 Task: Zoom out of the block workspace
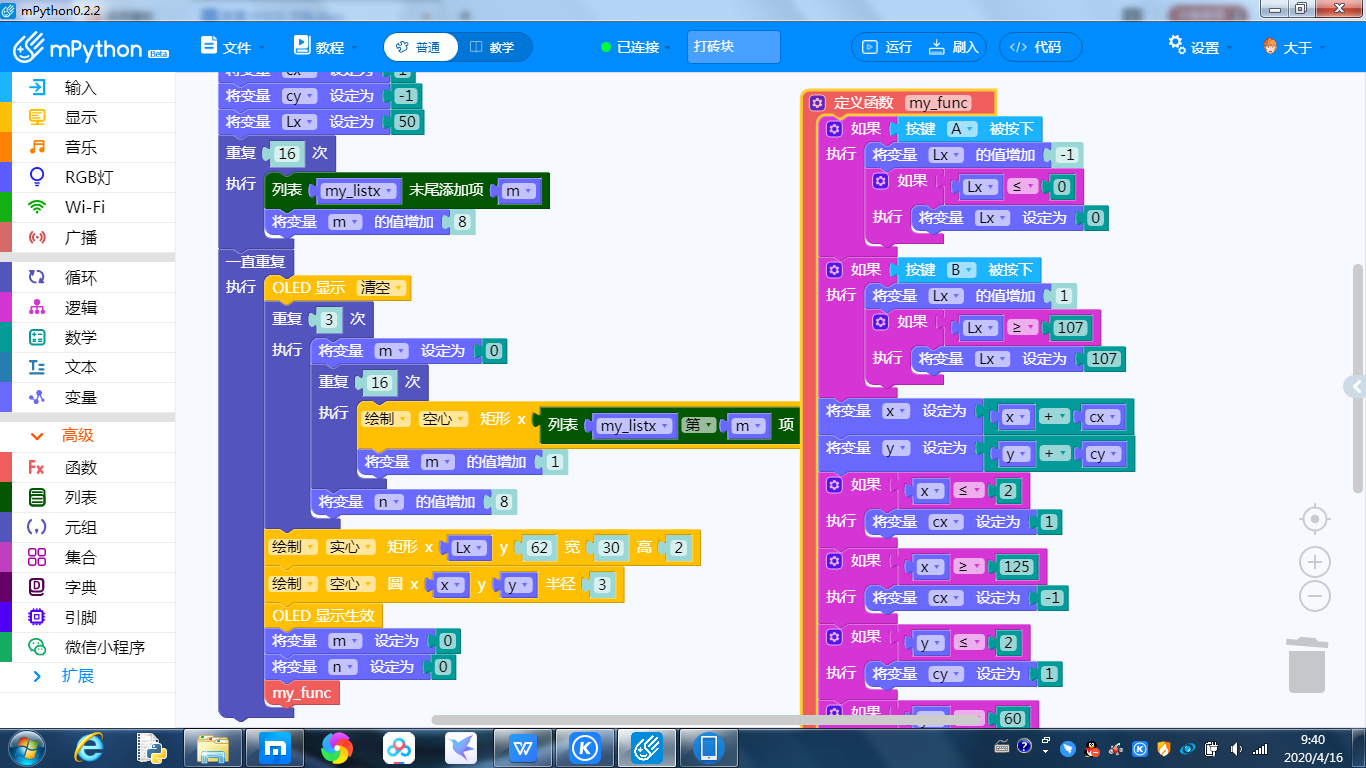1315,597
